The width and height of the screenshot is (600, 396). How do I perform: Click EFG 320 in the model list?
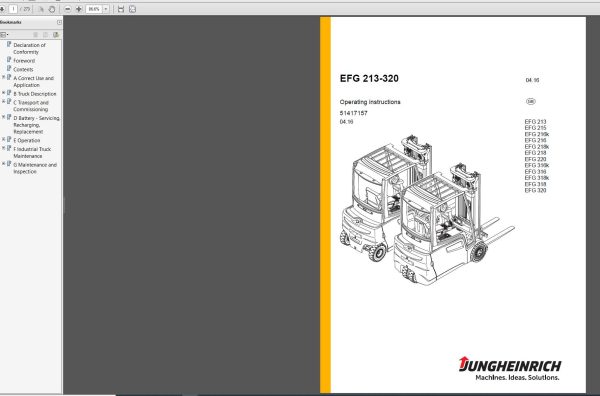click(535, 190)
